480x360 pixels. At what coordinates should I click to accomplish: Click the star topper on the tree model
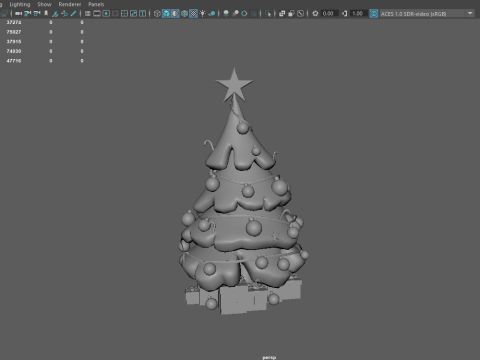point(234,86)
